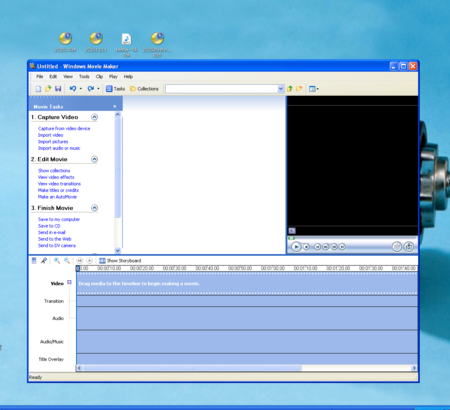Image resolution: width=450 pixels, height=410 pixels.
Task: Open the Set Audio Levels tool
Action: pos(34,261)
